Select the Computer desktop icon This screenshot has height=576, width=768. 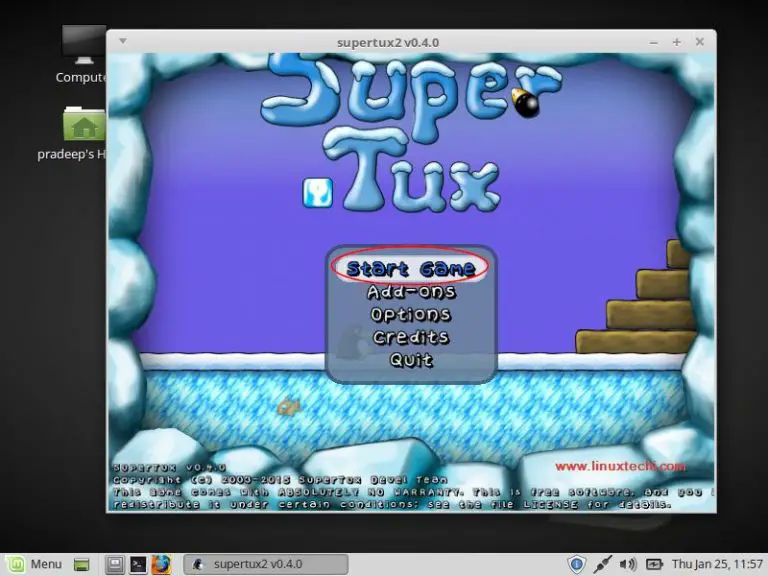(82, 54)
